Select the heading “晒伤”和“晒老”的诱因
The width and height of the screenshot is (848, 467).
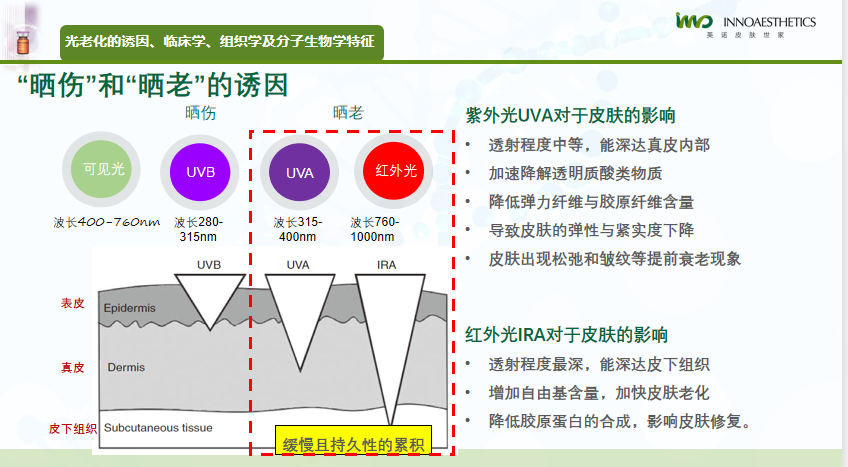(x=153, y=85)
